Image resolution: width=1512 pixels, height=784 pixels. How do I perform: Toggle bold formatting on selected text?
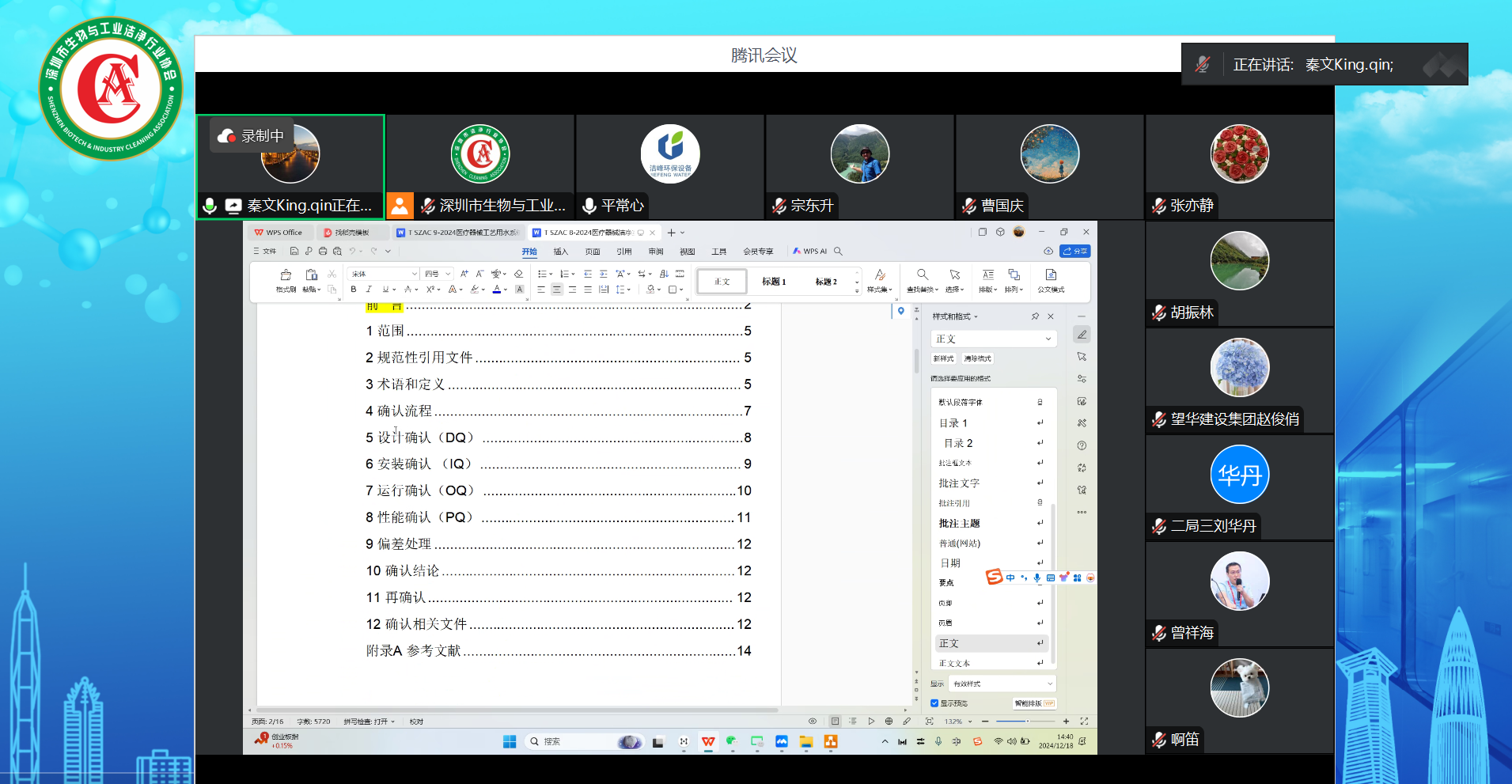pos(354,289)
